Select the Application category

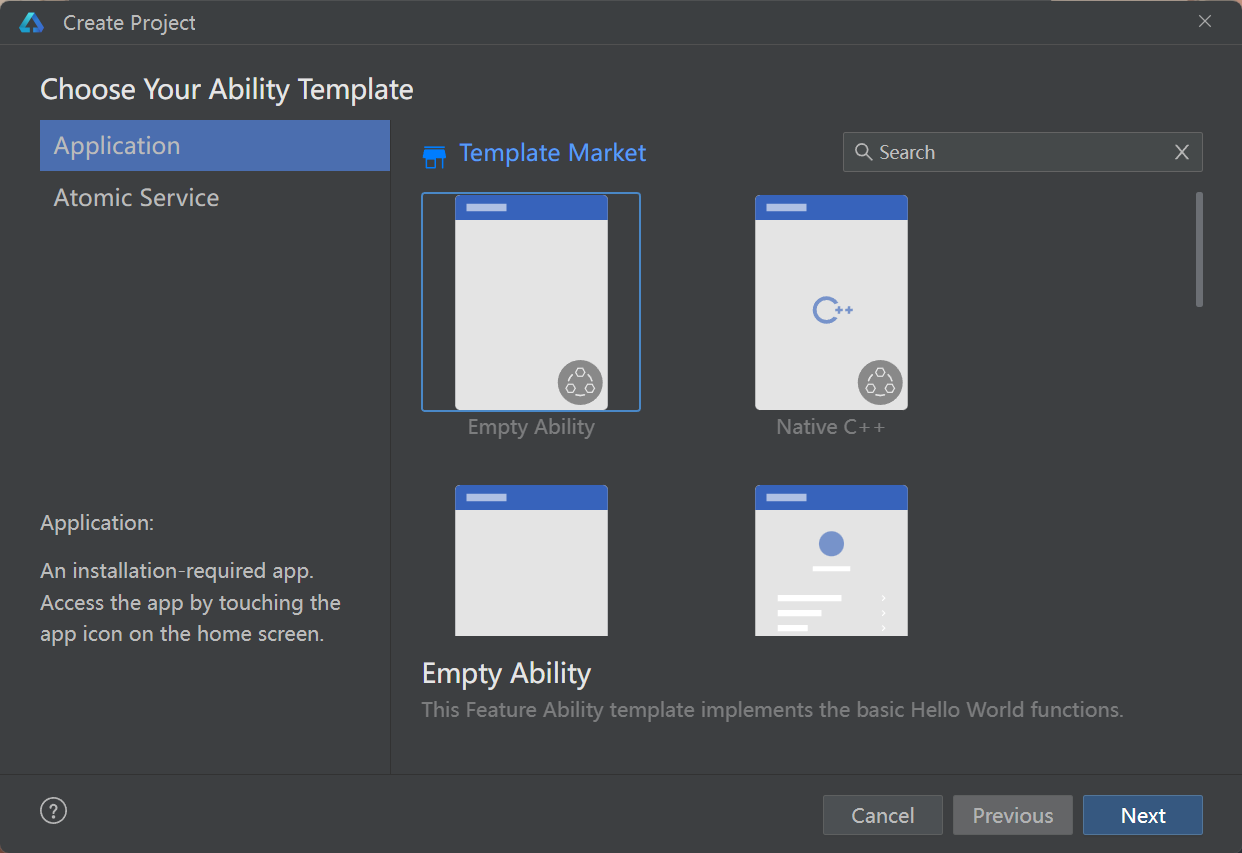coord(214,146)
